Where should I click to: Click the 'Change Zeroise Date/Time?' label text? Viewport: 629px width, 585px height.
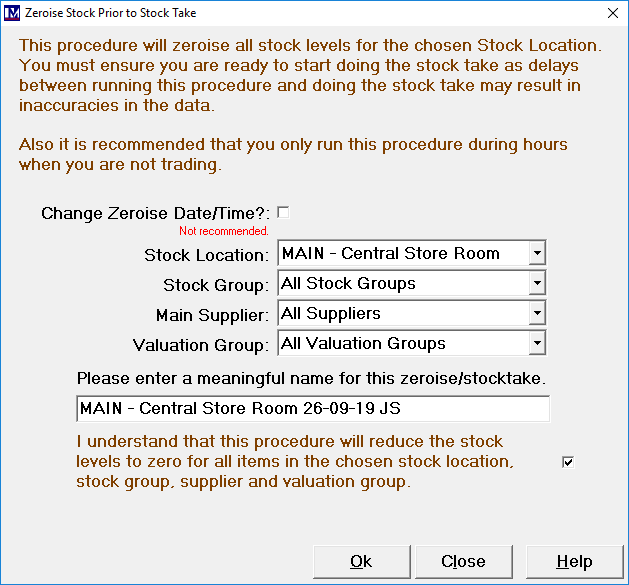pyautogui.click(x=155, y=213)
